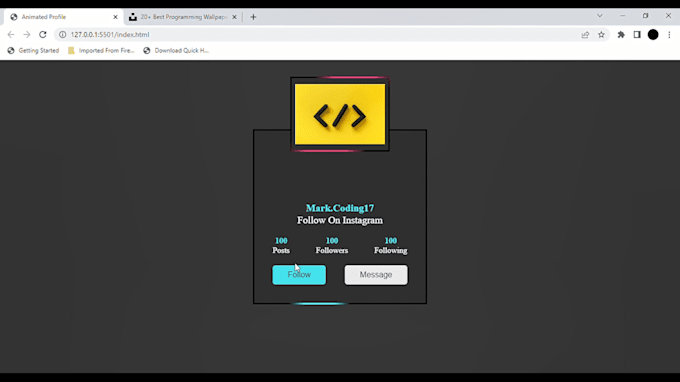Open the extensions puzzle icon
The width and height of the screenshot is (680, 382).
[621, 35]
